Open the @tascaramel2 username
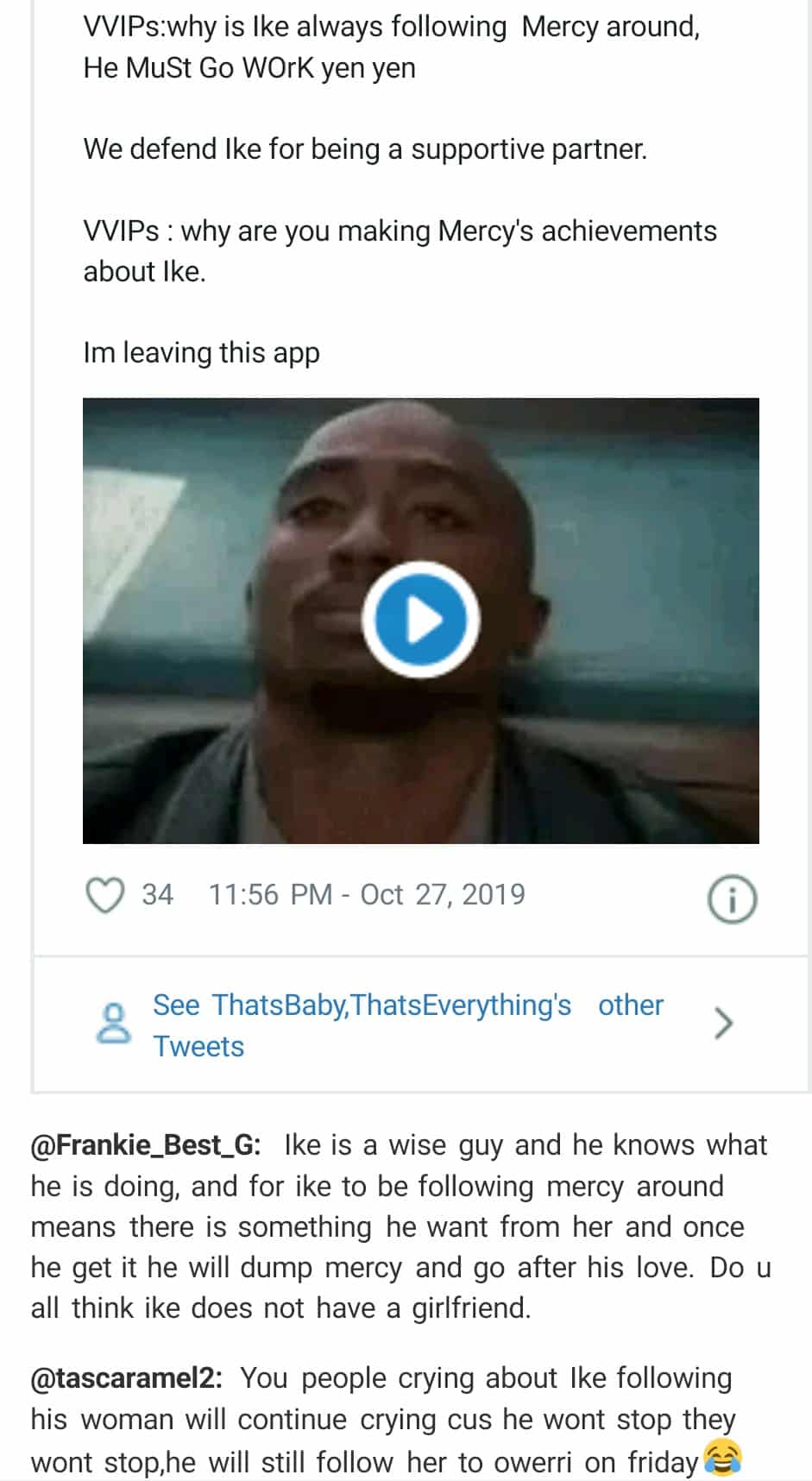The width and height of the screenshot is (812, 1481). (x=126, y=1378)
